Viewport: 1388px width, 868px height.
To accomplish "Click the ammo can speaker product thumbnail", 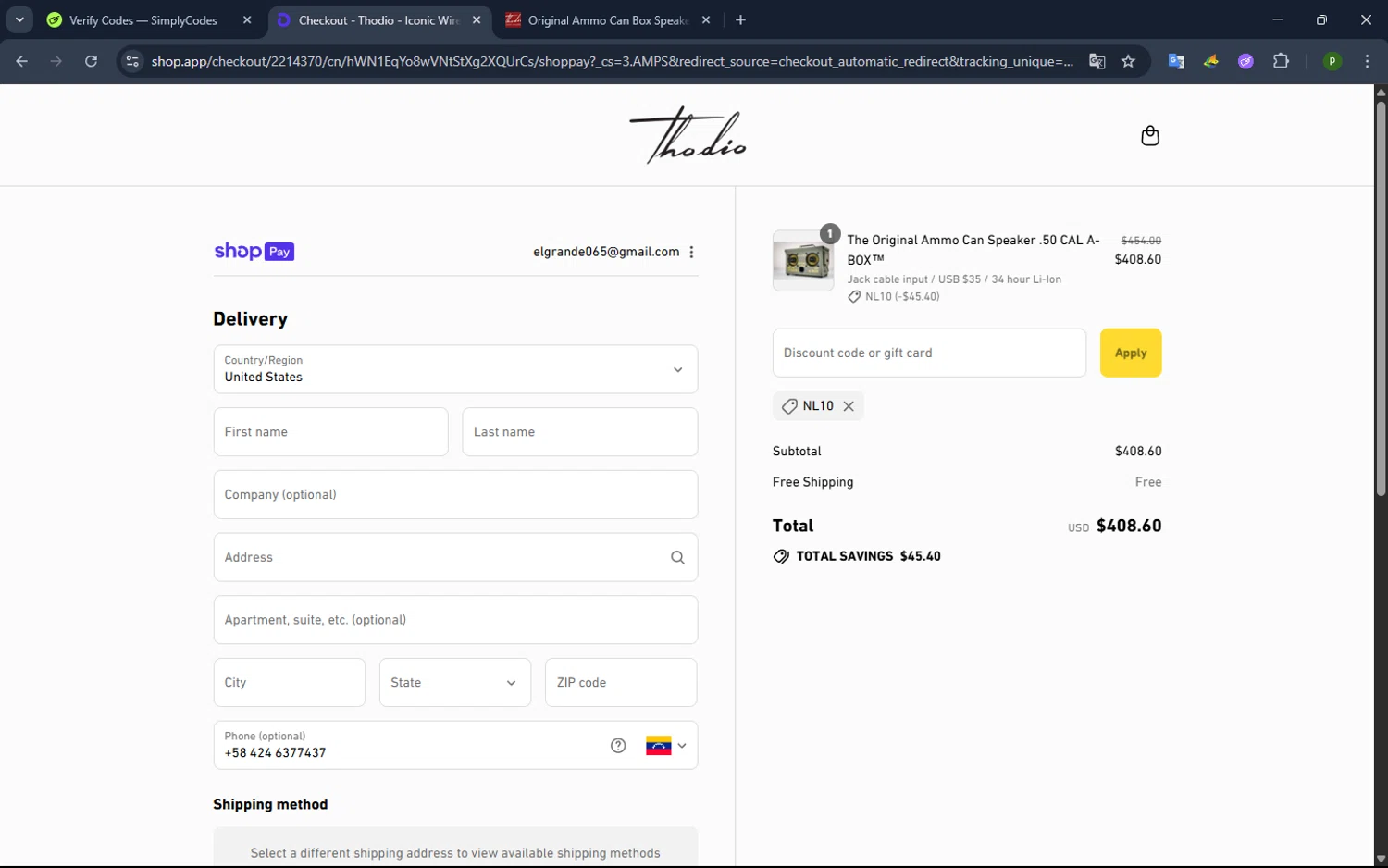I will pos(803,261).
